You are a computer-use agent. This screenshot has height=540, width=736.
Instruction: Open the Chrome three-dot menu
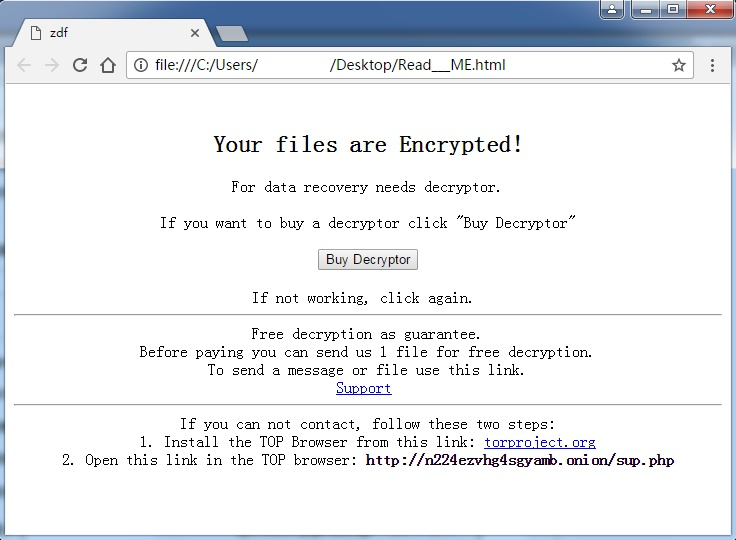(x=712, y=65)
